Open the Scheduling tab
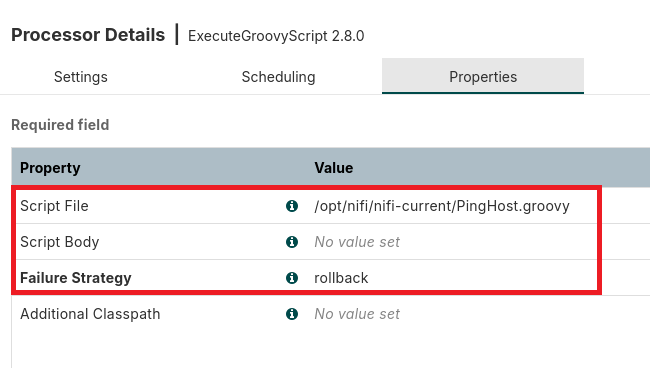 point(279,77)
